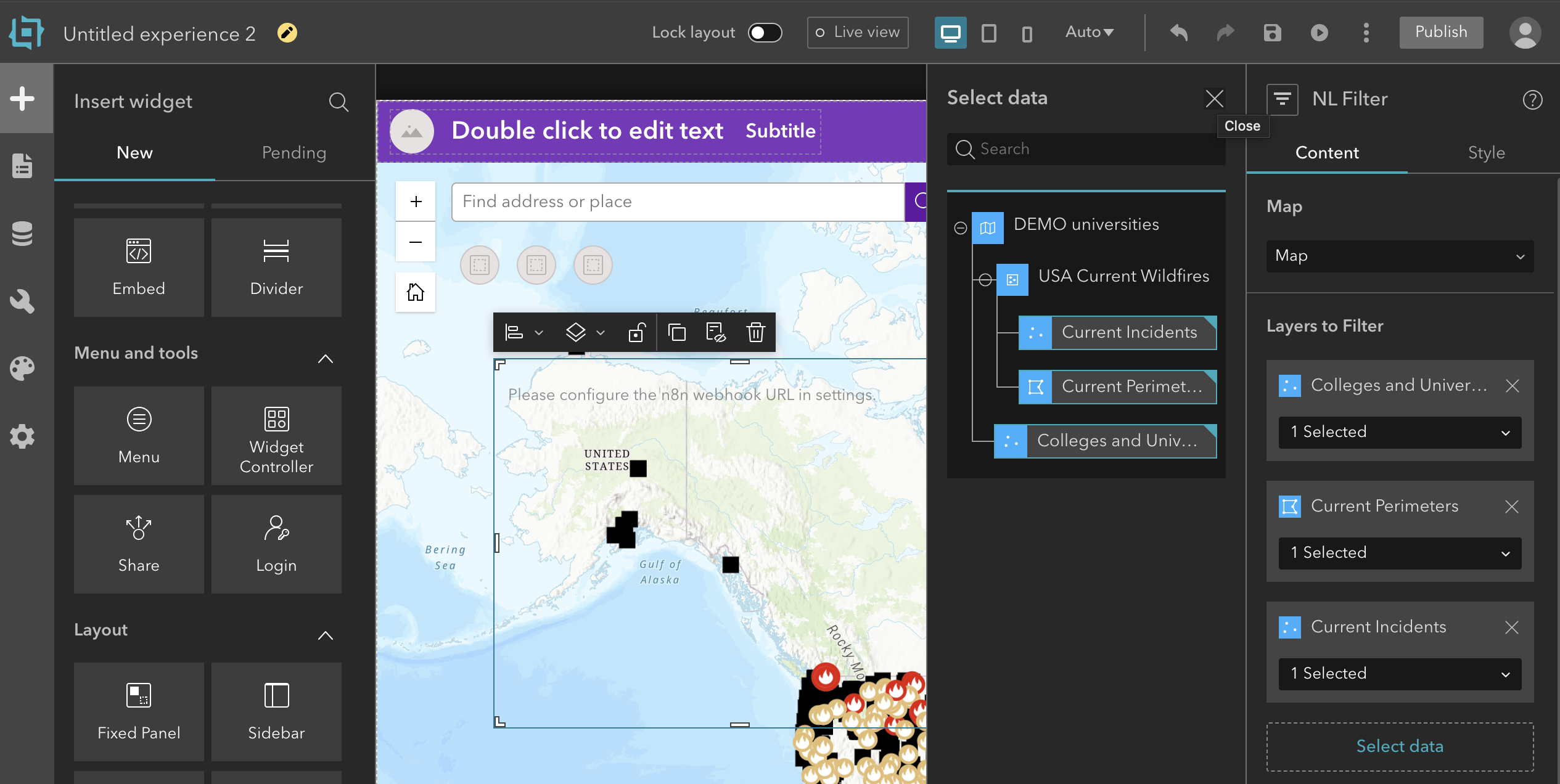Lock the selected widget using the padlock icon
This screenshot has height=784, width=1560.
pos(638,332)
